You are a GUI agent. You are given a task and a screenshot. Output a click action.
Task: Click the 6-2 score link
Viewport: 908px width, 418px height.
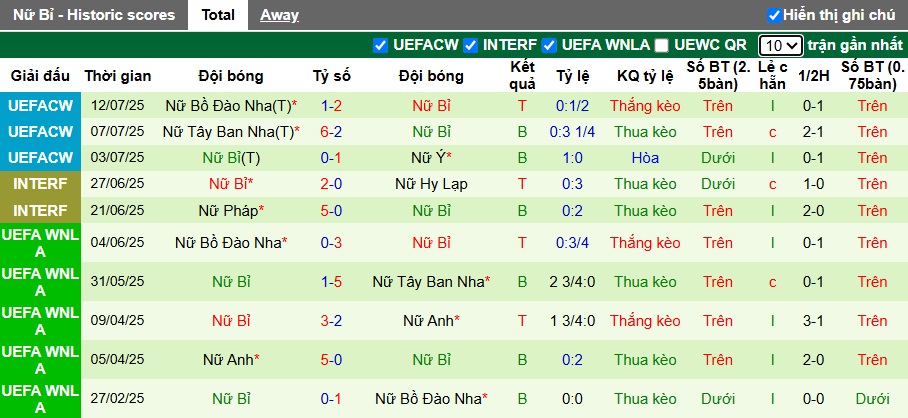(x=331, y=132)
